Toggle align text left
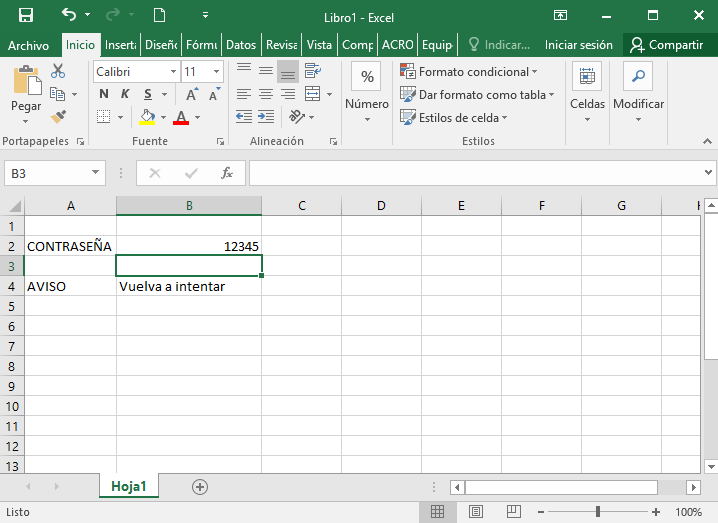The width and height of the screenshot is (718, 523). pyautogui.click(x=244, y=94)
